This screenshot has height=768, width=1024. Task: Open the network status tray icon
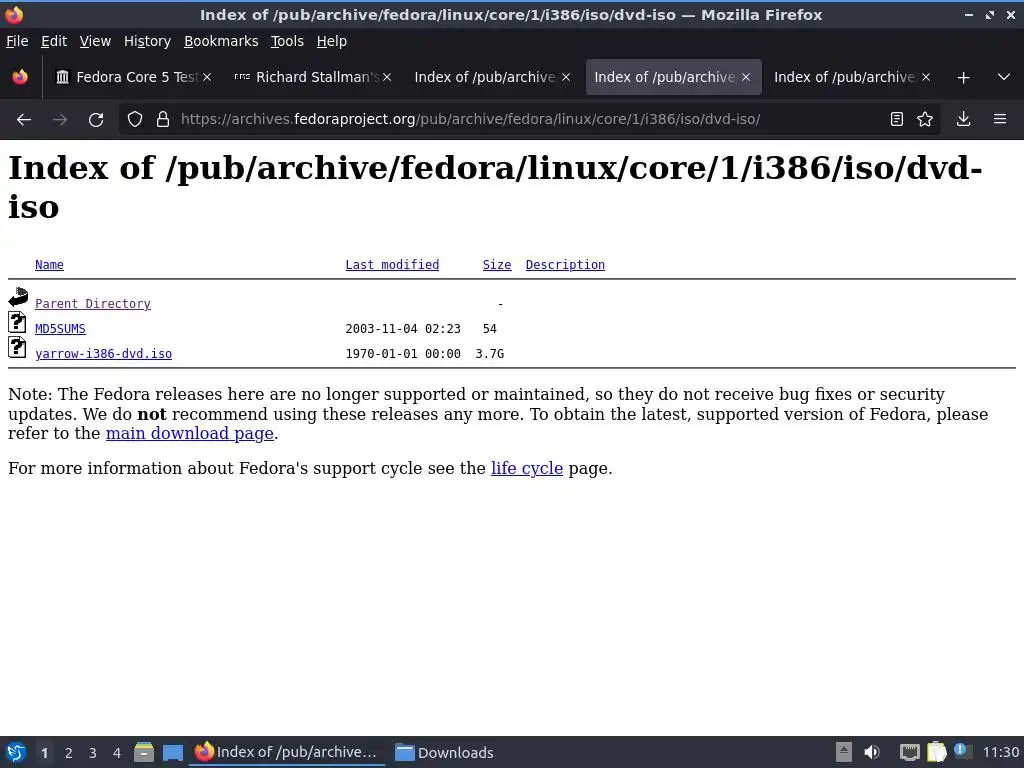(x=909, y=752)
